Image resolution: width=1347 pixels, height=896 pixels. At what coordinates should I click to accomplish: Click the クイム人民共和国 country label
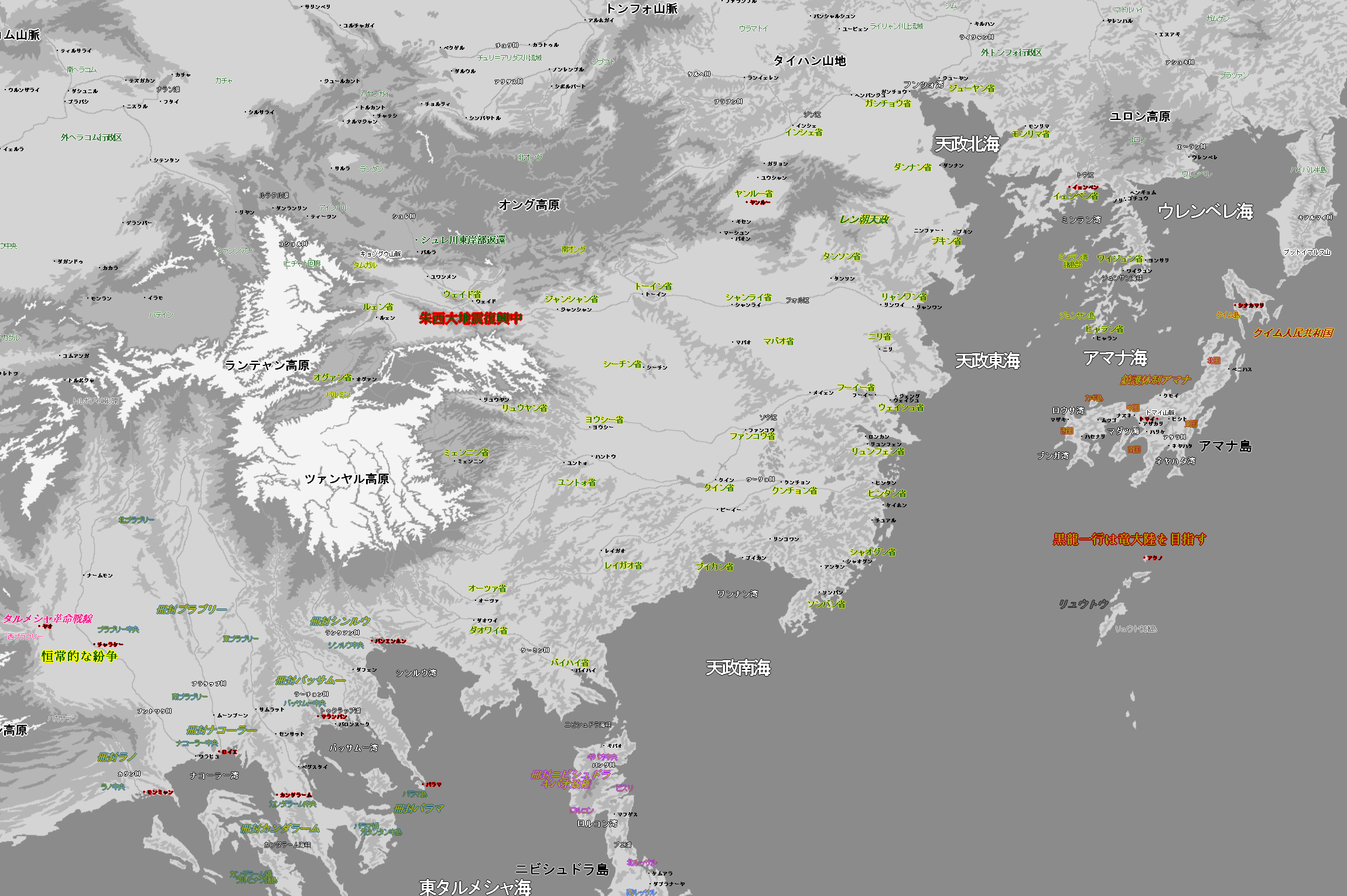[1293, 333]
